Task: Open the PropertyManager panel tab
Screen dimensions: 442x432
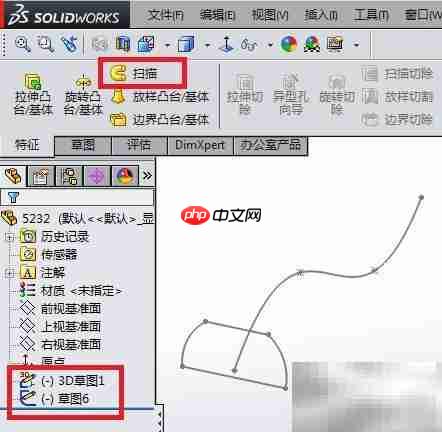Action: coord(41,176)
